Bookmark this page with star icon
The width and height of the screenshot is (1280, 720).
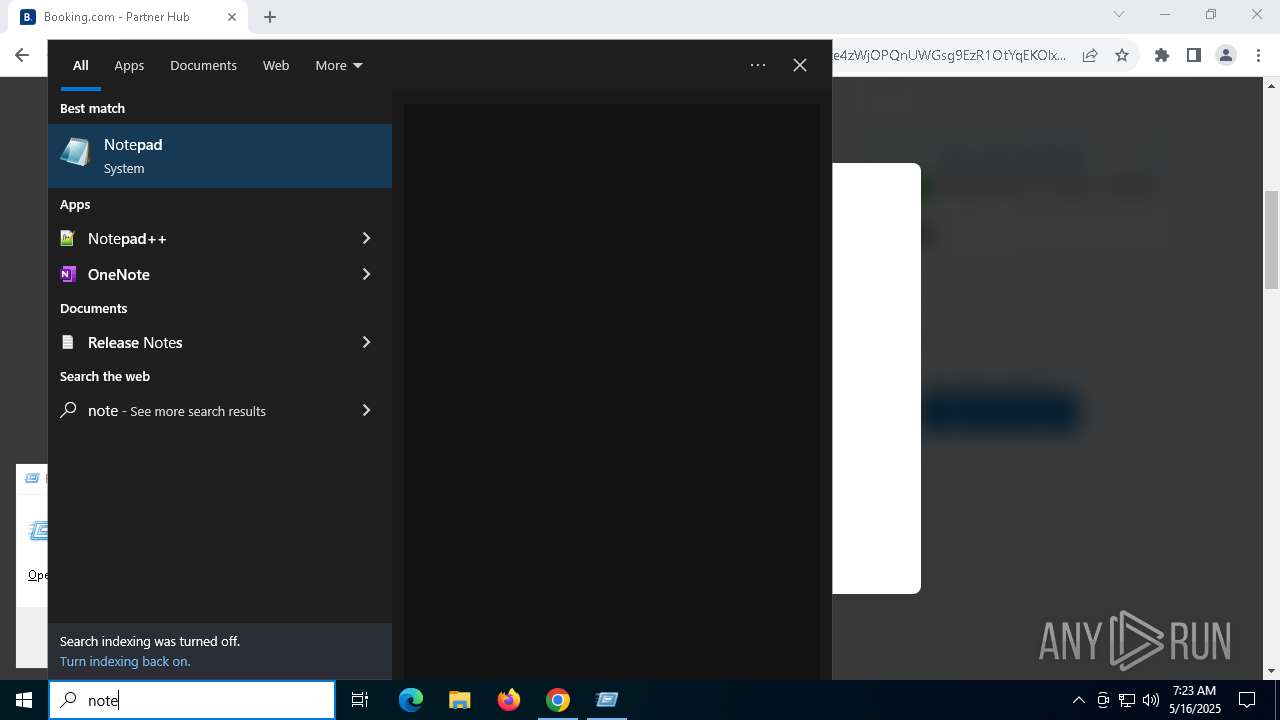(1122, 55)
